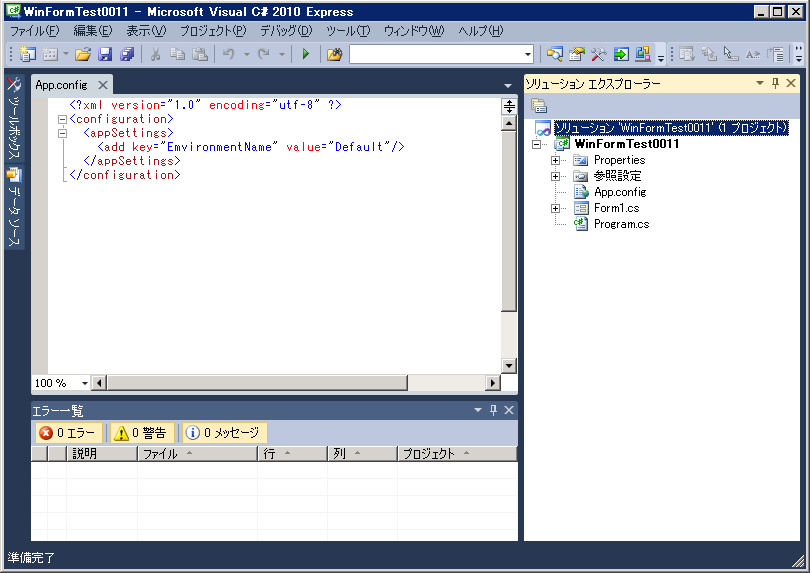Sort error list by プロジェクト column
Image resolution: width=810 pixels, height=573 pixels.
click(457, 454)
